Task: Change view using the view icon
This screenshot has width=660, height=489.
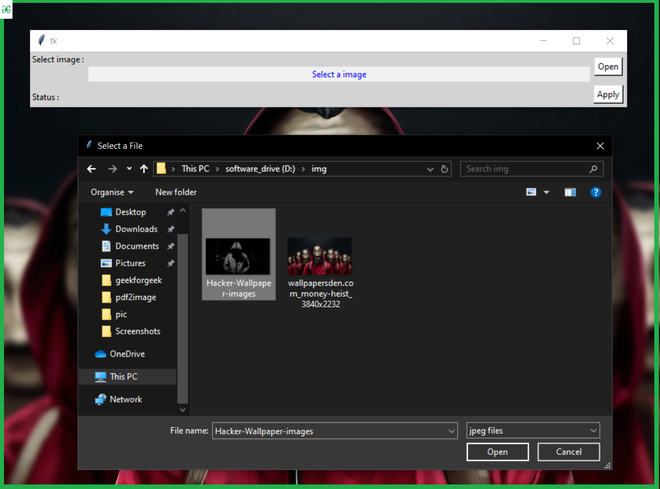Action: (x=531, y=192)
